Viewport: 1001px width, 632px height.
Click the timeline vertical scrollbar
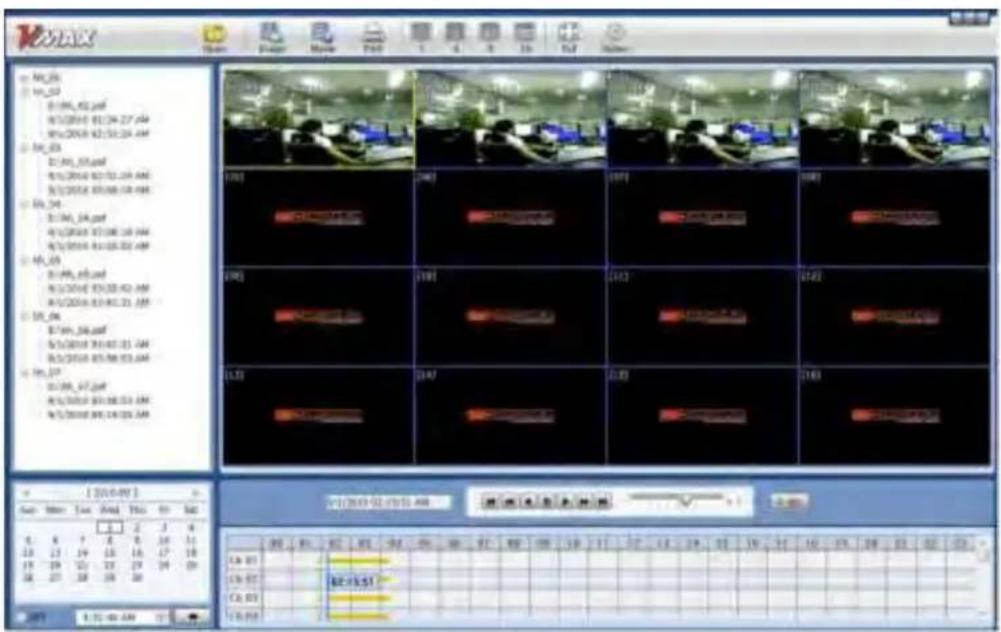tap(984, 578)
